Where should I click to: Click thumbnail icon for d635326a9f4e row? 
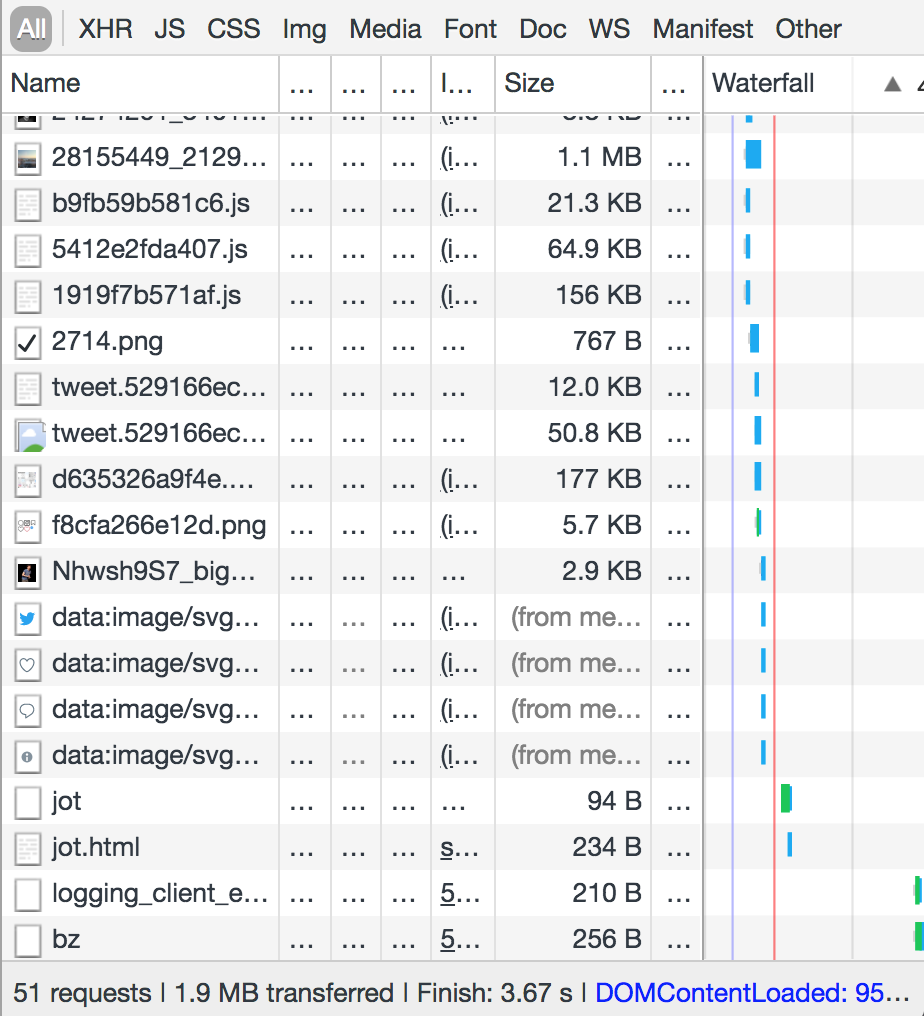27,480
